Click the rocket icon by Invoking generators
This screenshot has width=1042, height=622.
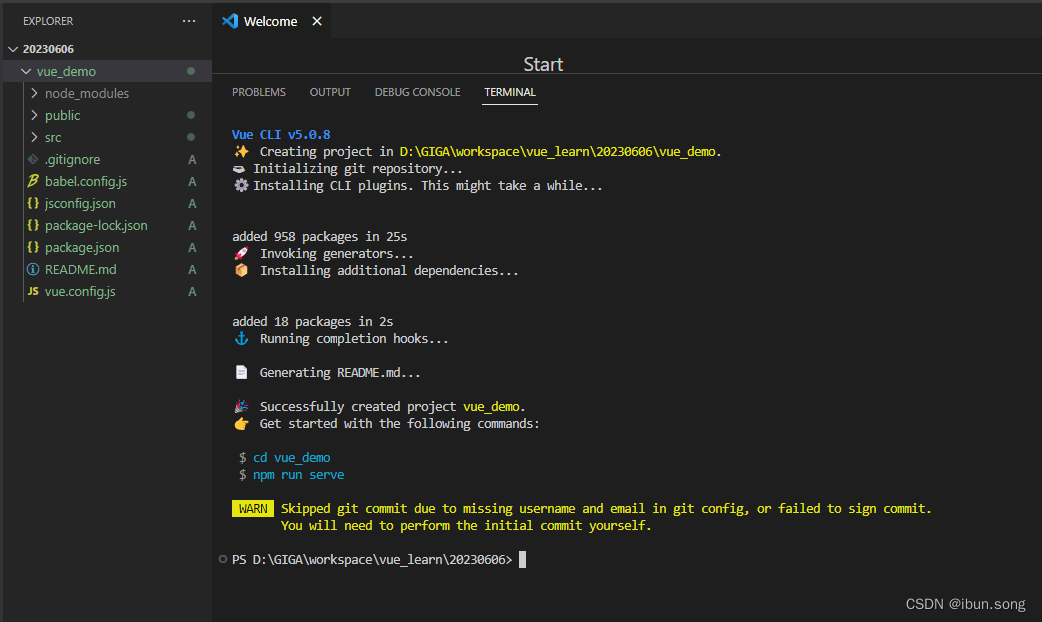pyautogui.click(x=241, y=253)
